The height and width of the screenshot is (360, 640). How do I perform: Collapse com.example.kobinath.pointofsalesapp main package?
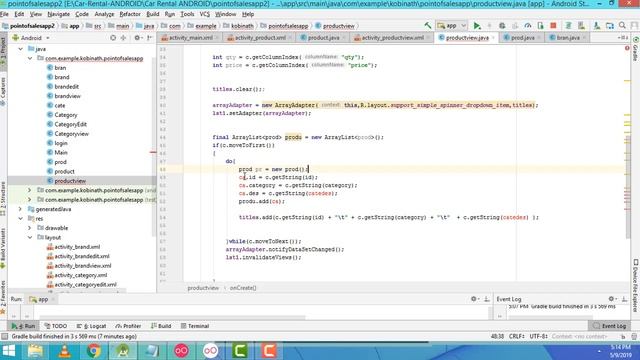(30, 58)
